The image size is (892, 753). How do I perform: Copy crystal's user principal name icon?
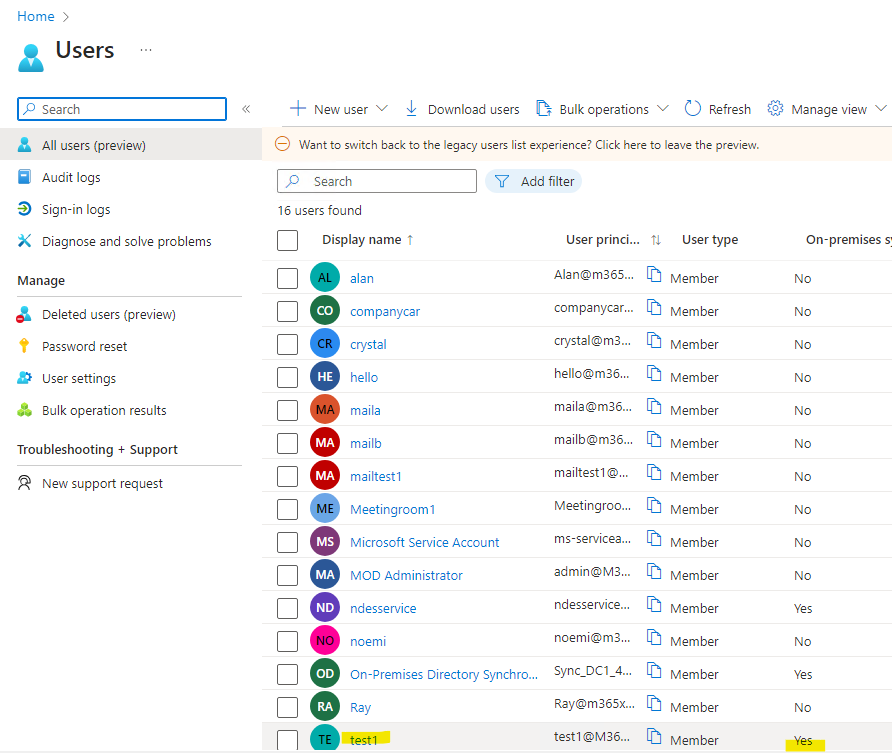tap(654, 340)
